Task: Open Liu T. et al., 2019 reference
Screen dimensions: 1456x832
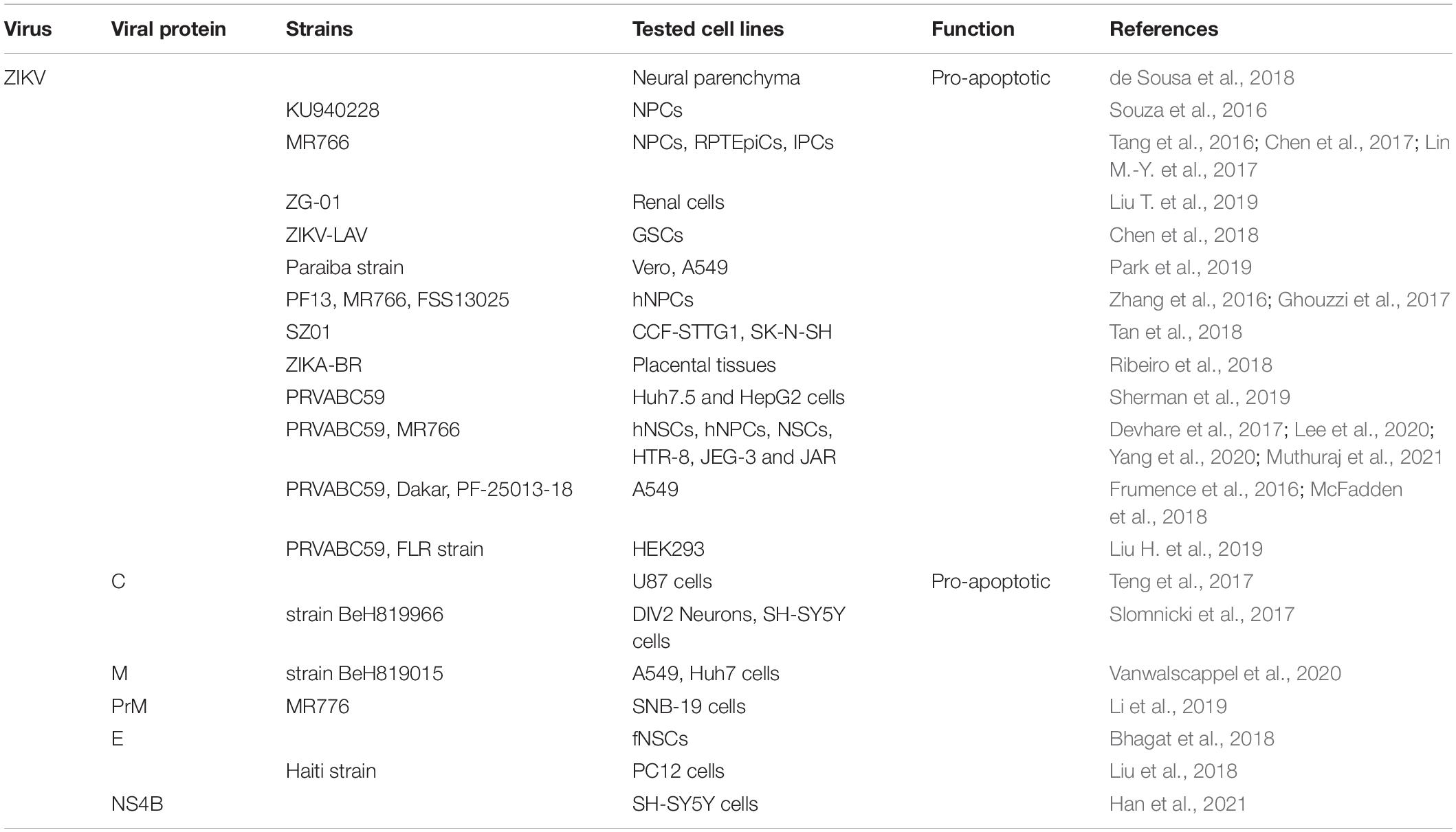Action: tap(1183, 202)
